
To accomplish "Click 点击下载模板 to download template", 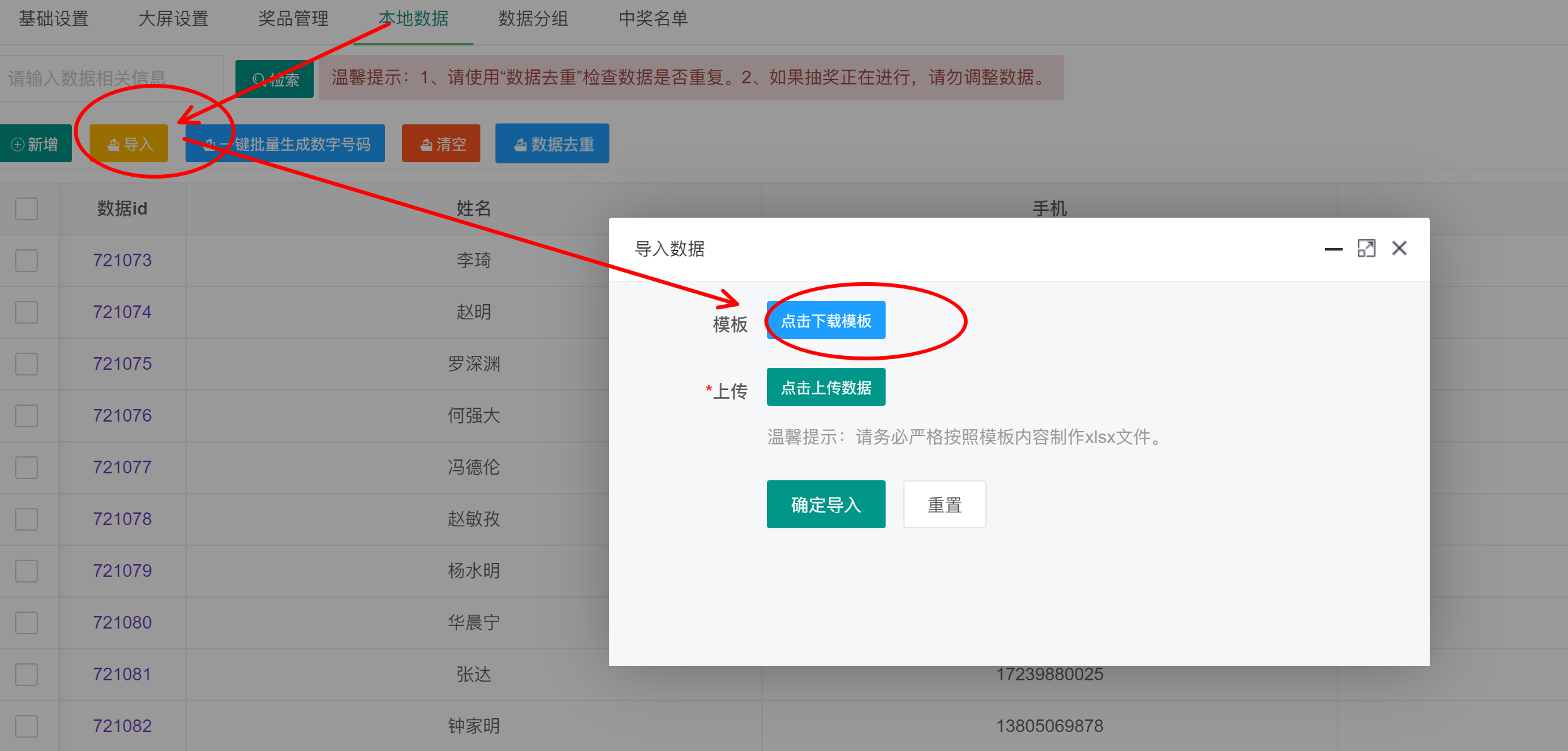I will pyautogui.click(x=826, y=321).
